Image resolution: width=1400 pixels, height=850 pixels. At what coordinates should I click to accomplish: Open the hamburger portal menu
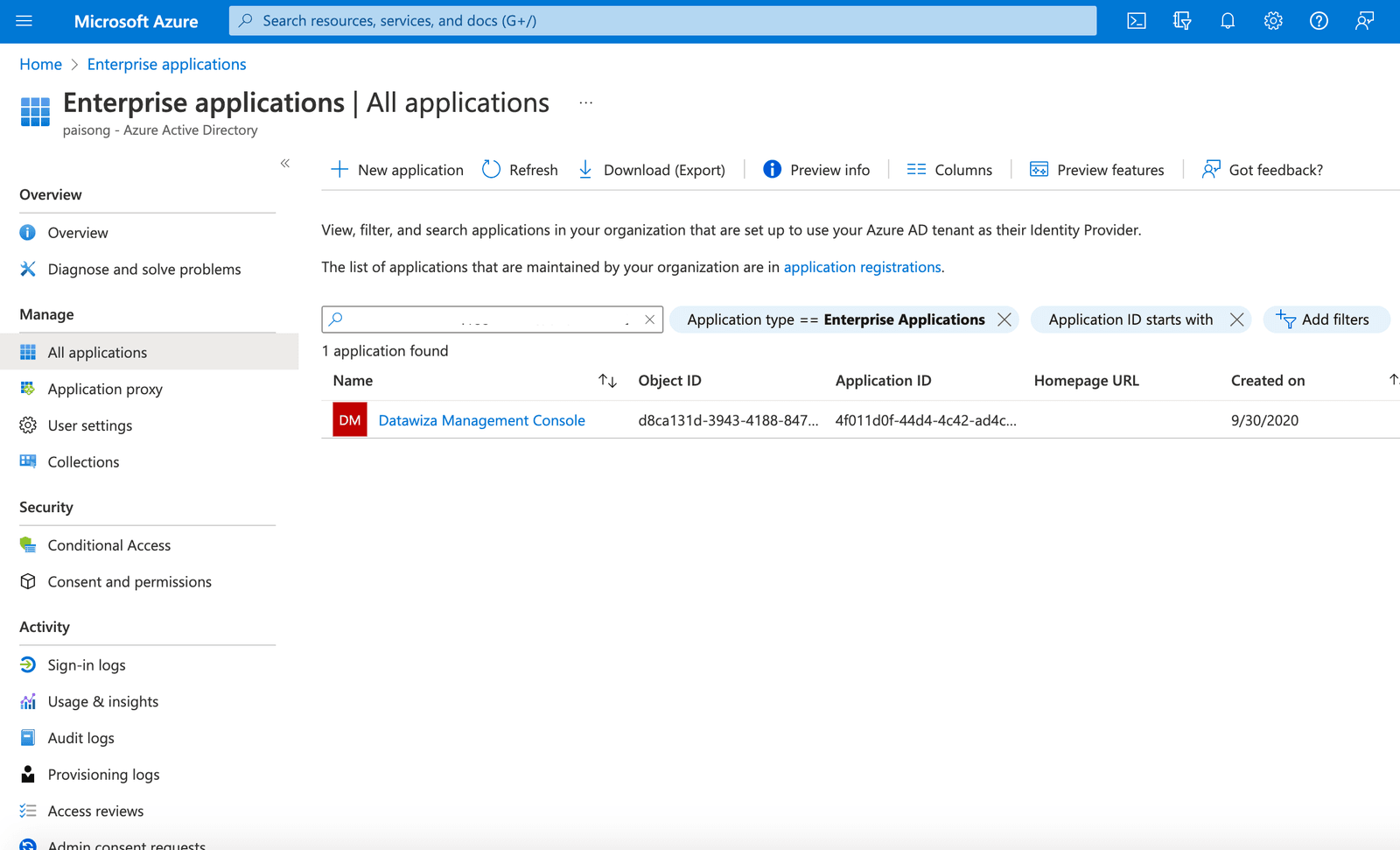(24, 21)
